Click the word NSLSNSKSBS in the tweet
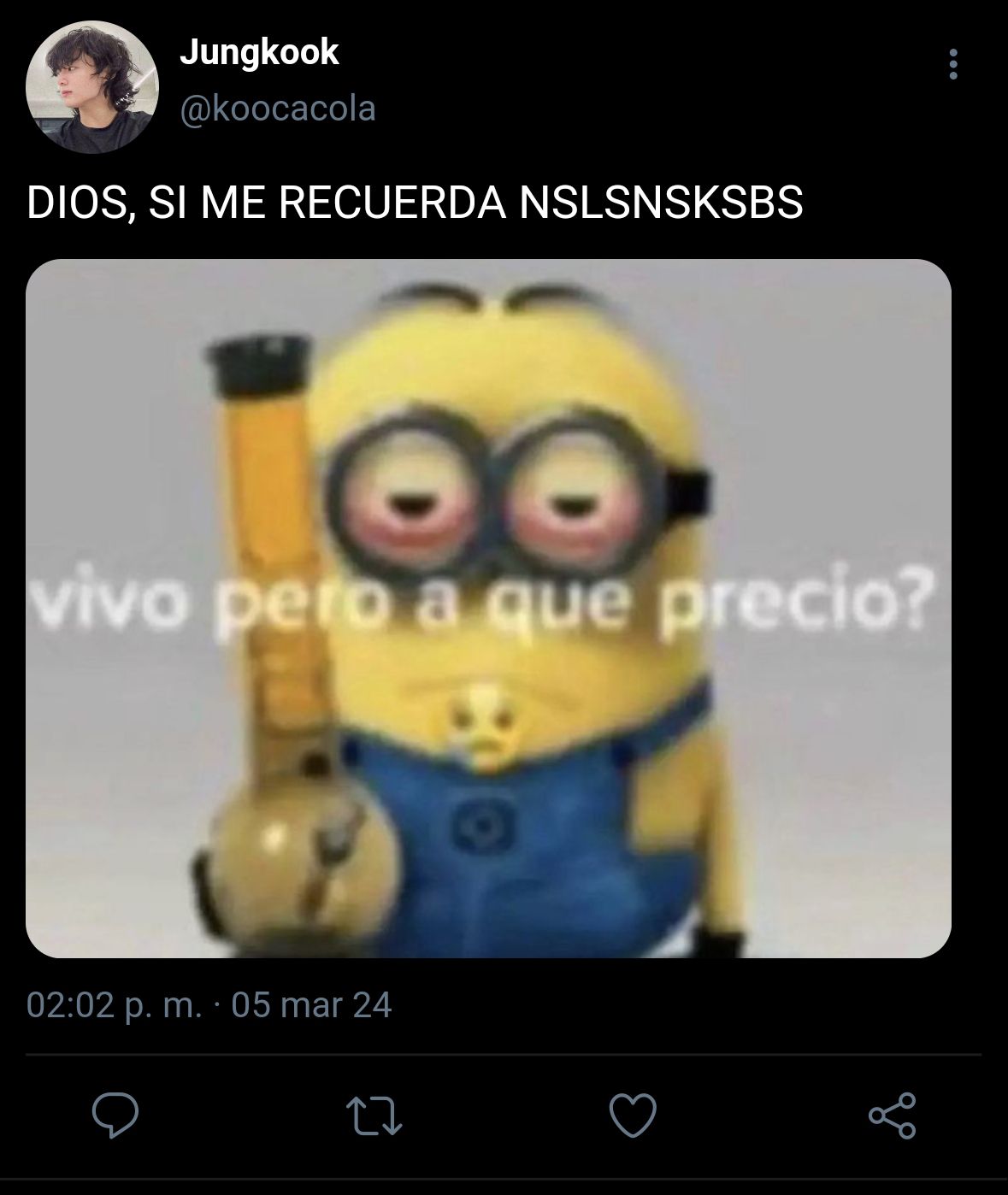This screenshot has width=1008, height=1195. pos(661,203)
